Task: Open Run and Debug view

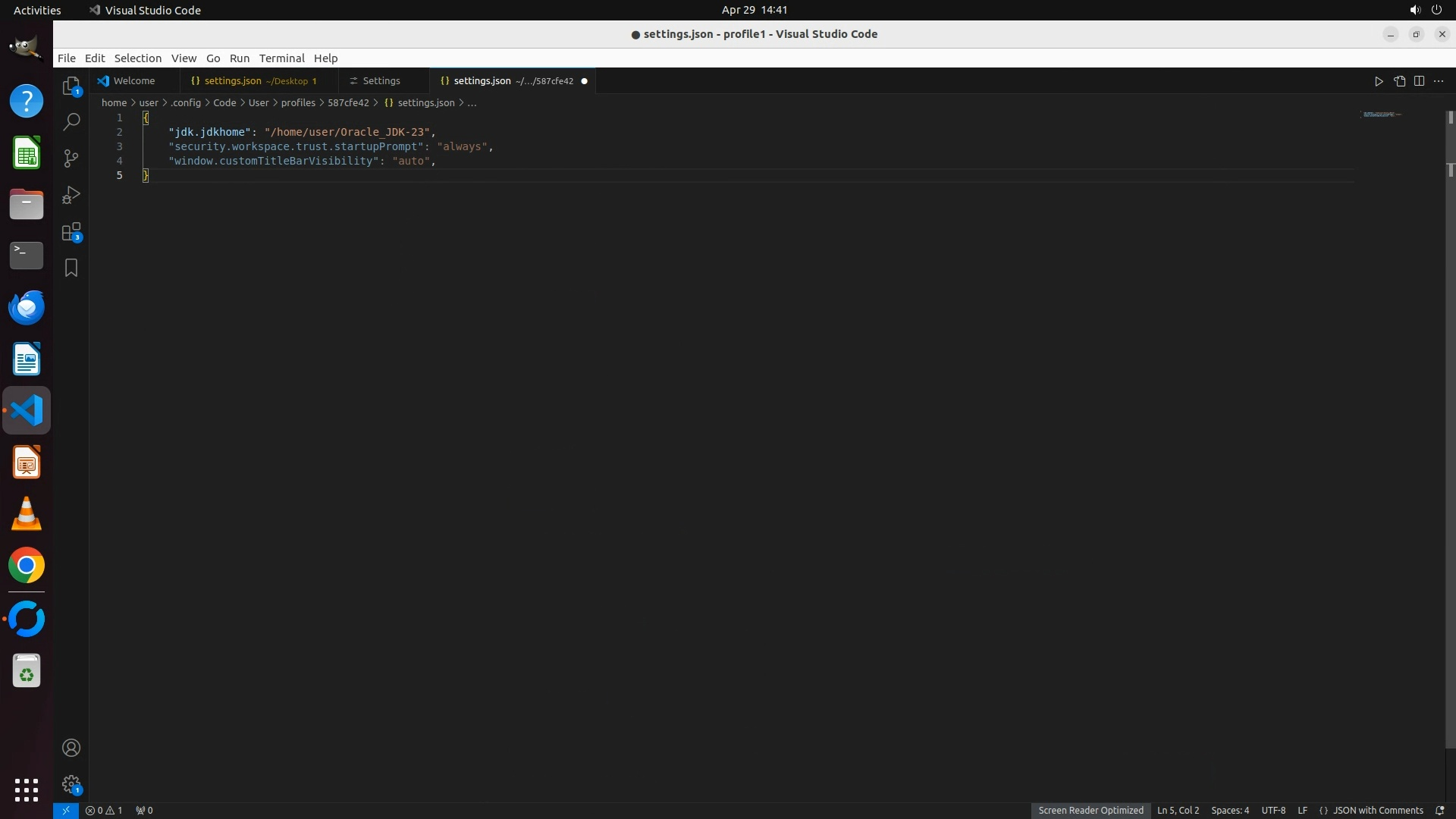Action: click(x=71, y=195)
